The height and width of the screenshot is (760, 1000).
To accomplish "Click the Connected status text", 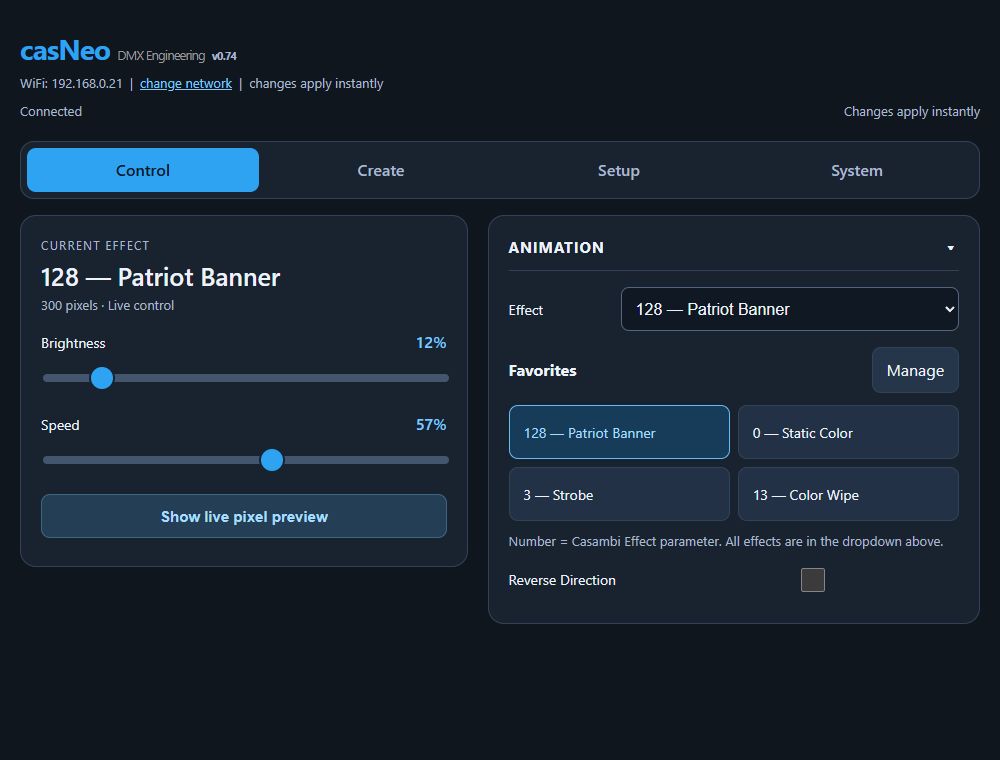I will pyautogui.click(x=51, y=112).
